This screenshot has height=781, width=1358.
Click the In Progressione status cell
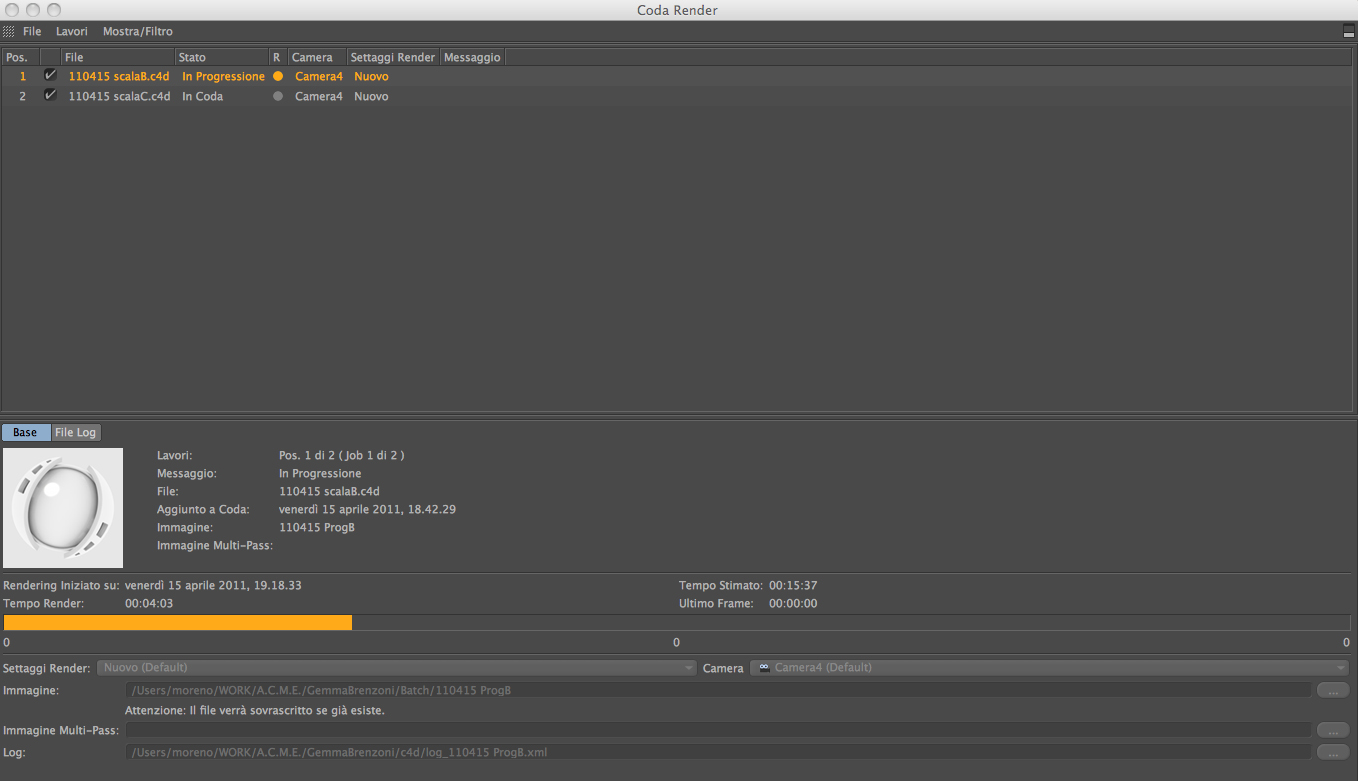[223, 76]
